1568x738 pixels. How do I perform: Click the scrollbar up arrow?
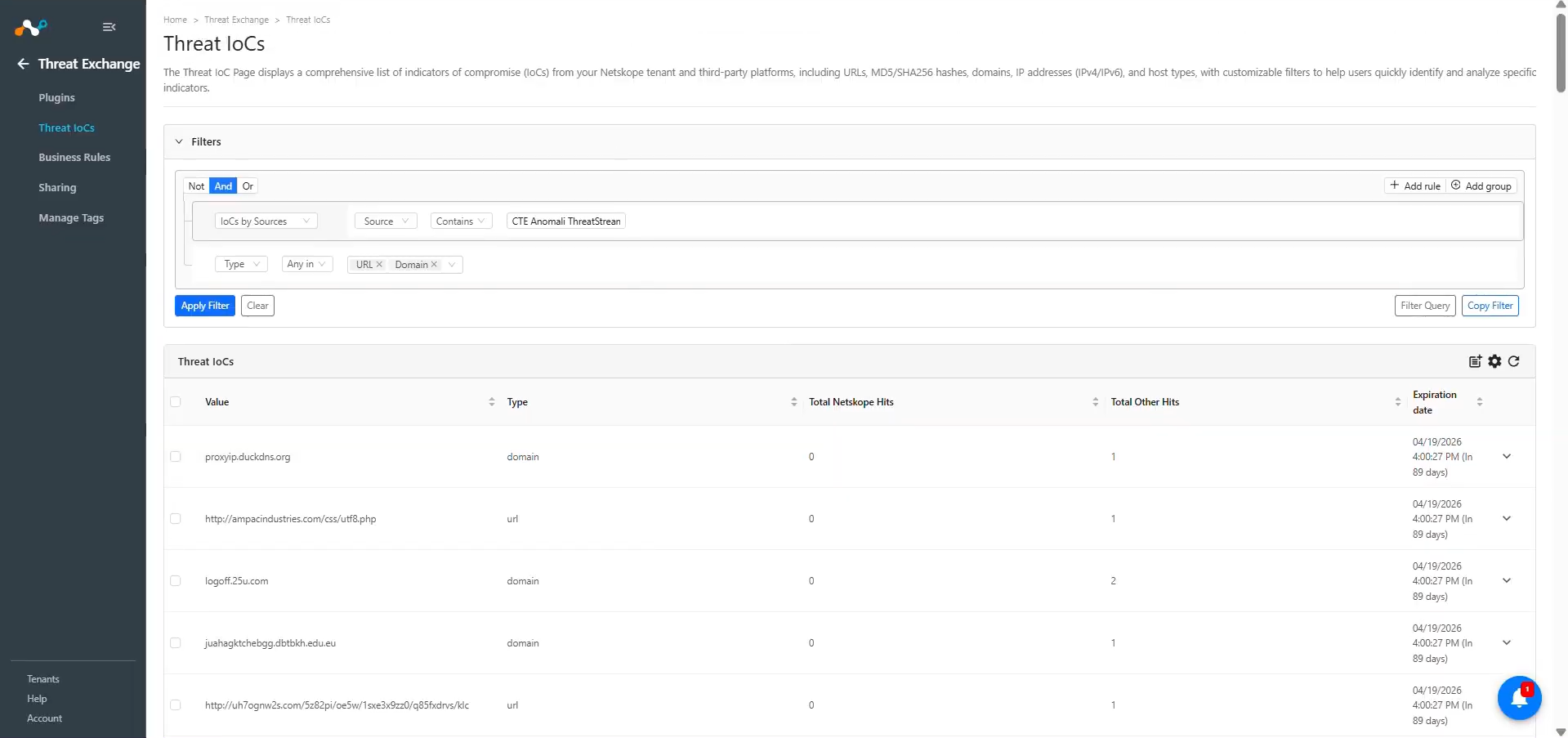click(1561, 4)
